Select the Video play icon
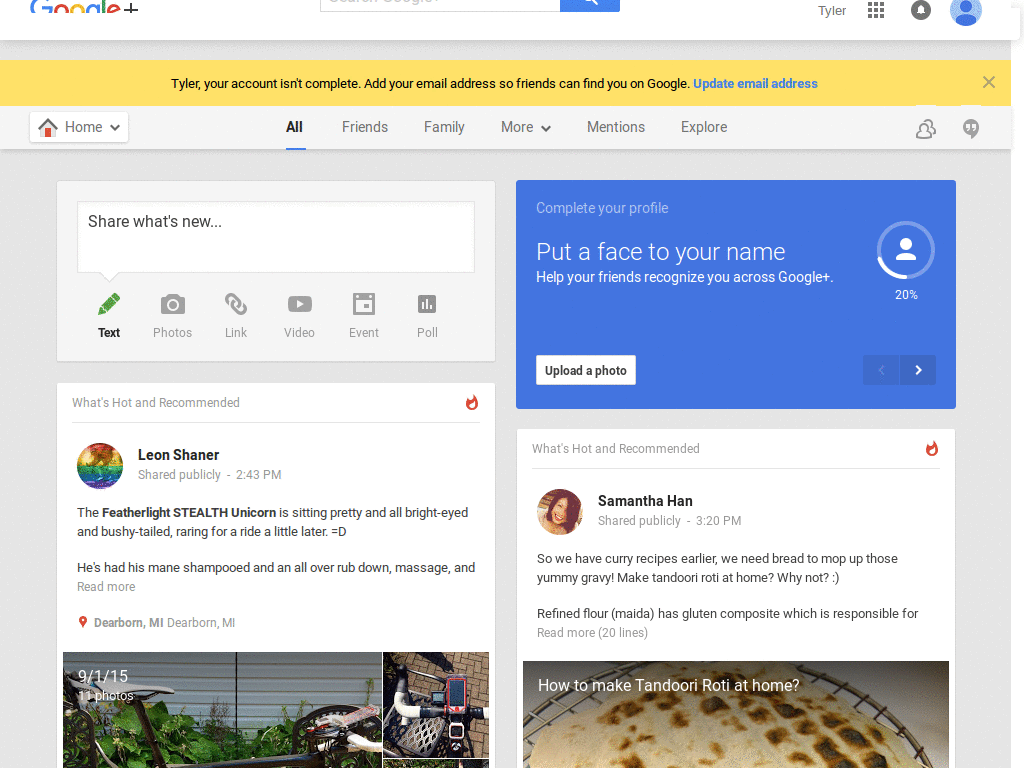Screen dimensions: 1024x768 pyautogui.click(x=300, y=304)
